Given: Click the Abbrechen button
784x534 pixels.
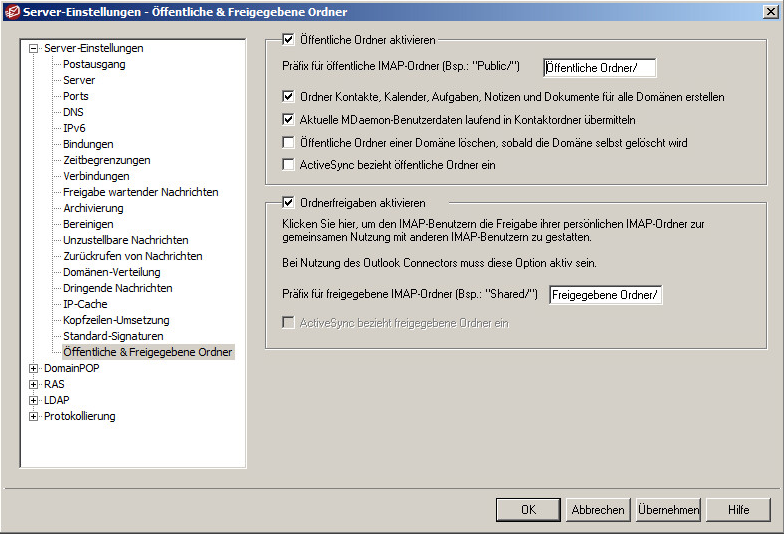Looking at the screenshot, I should pyautogui.click(x=597, y=510).
